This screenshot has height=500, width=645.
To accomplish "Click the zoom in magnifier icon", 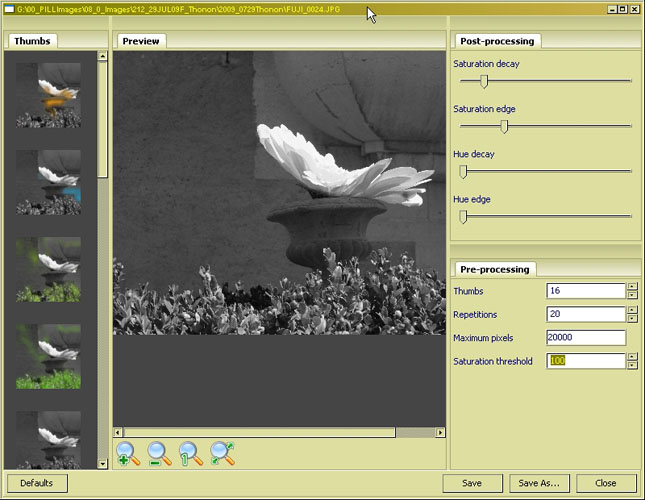I will 127,454.
